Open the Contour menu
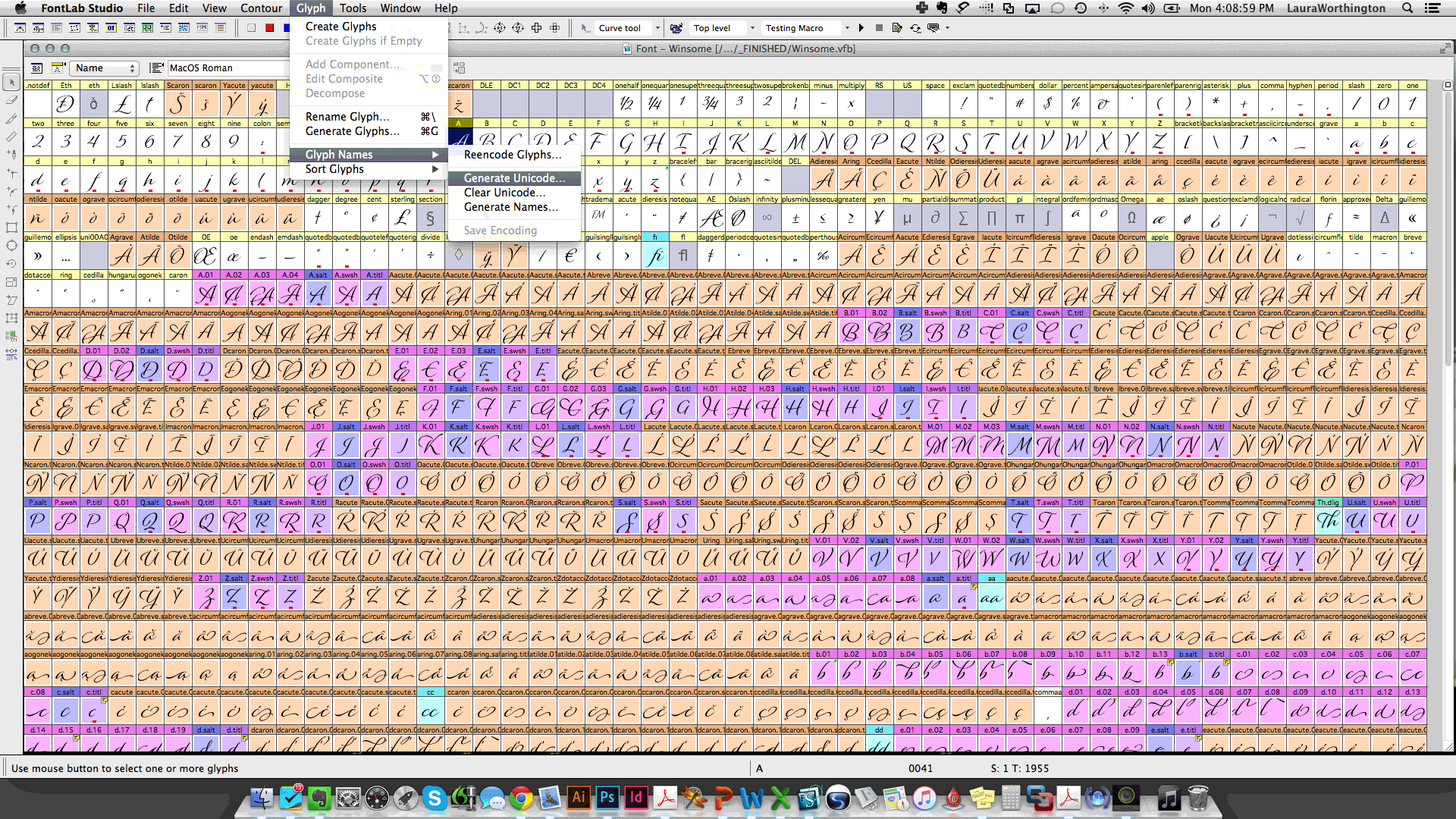This screenshot has width=1456, height=819. [261, 8]
